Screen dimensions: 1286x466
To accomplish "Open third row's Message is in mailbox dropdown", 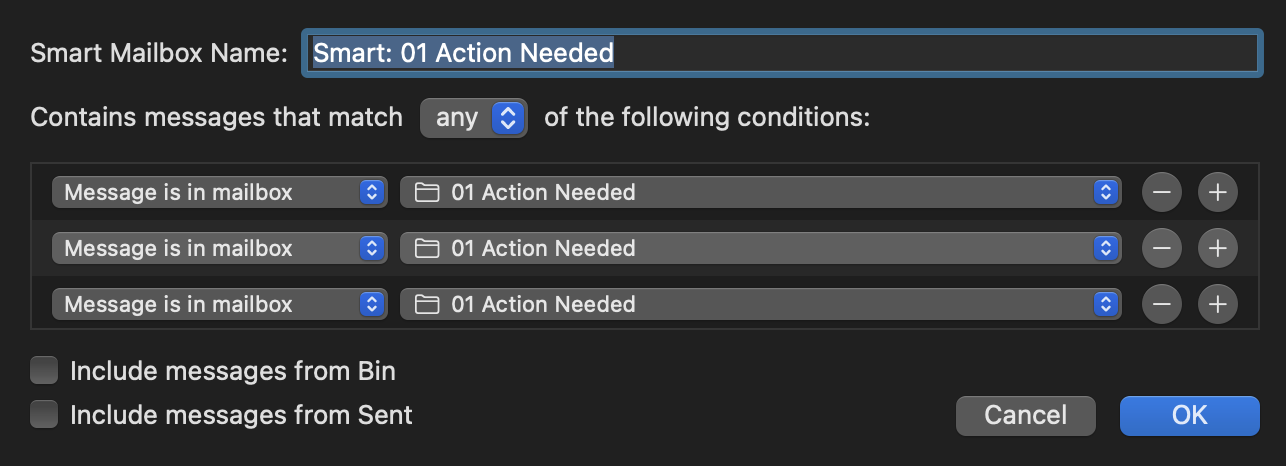I will 219,304.
